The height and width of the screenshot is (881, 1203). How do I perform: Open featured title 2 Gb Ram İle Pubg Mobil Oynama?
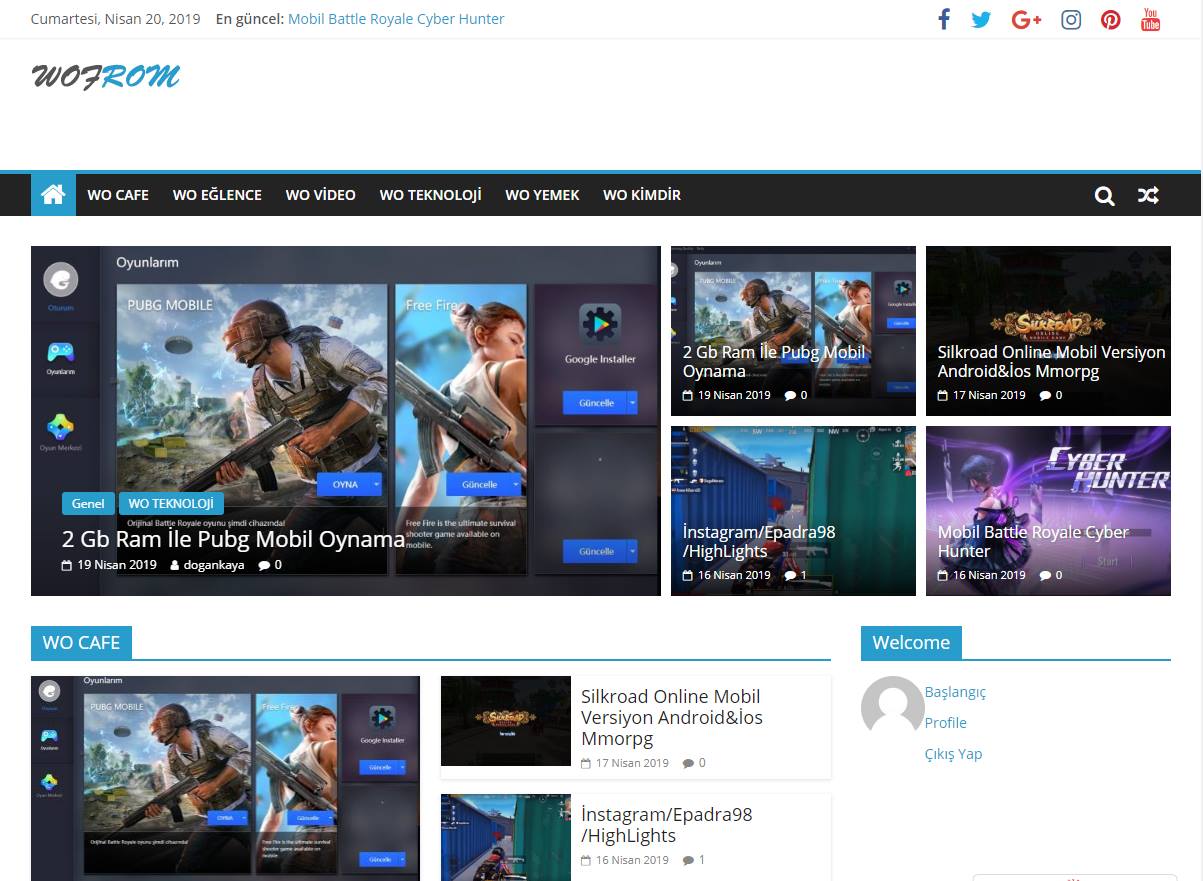click(x=233, y=539)
